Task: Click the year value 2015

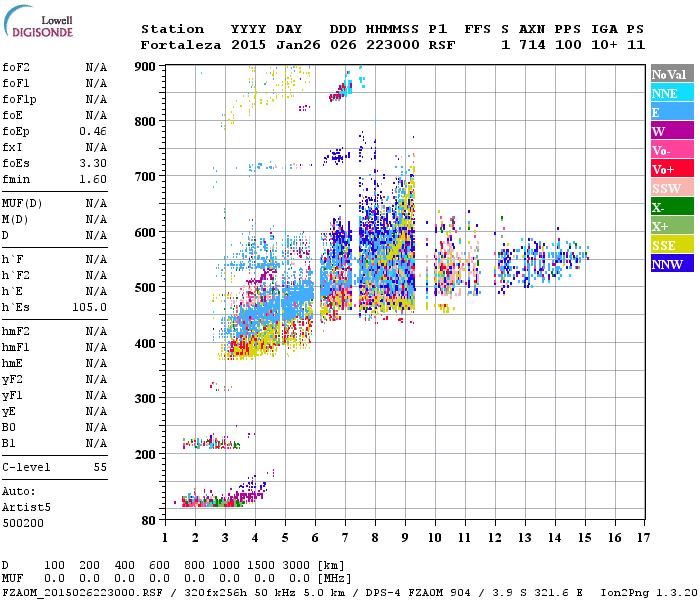Action: click(248, 45)
